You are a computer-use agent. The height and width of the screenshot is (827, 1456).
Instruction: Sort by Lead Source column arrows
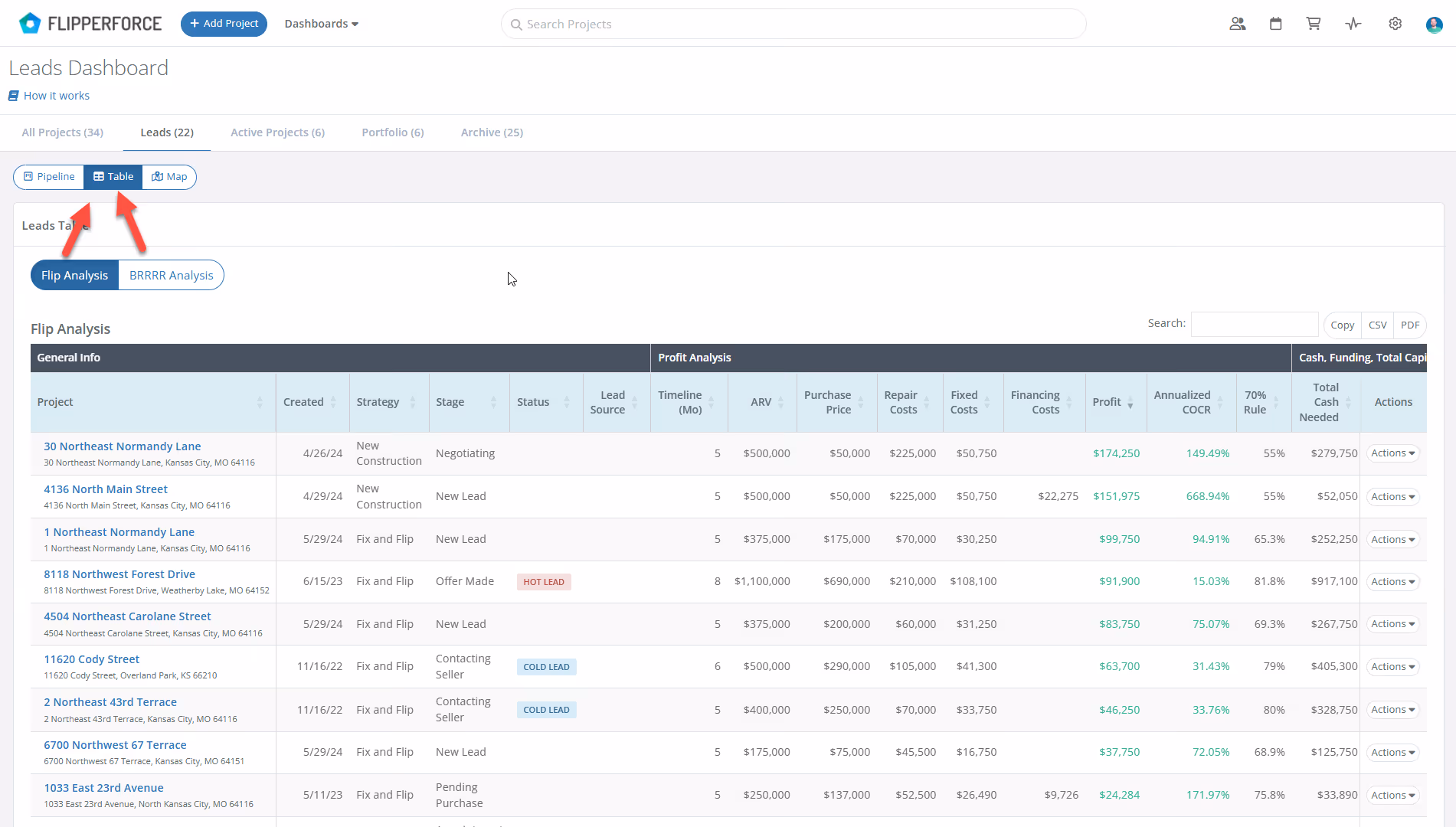[x=634, y=402]
